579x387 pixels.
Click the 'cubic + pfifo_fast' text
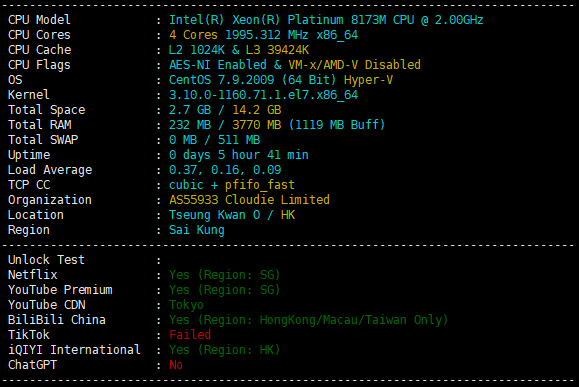point(232,185)
